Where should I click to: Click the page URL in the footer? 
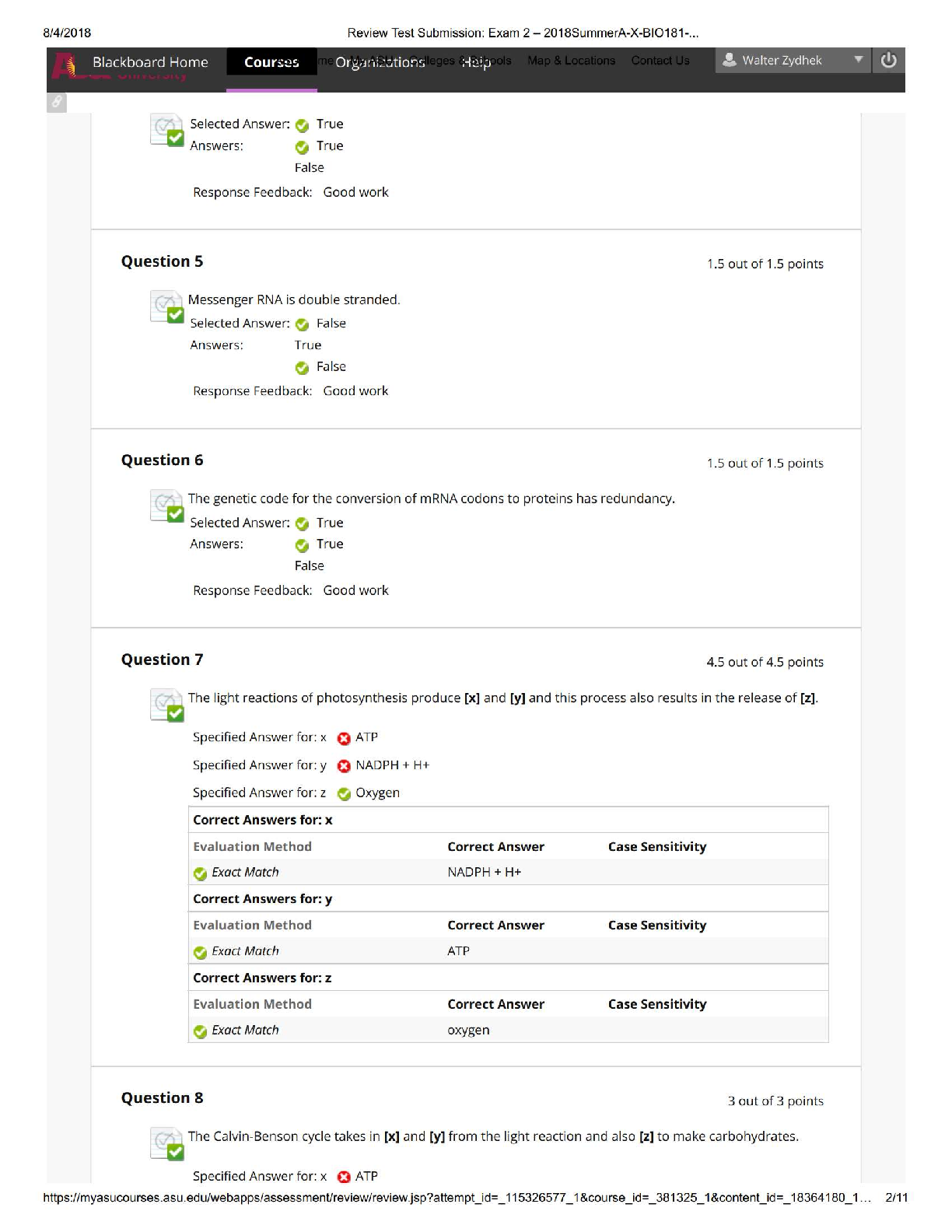[x=457, y=1198]
